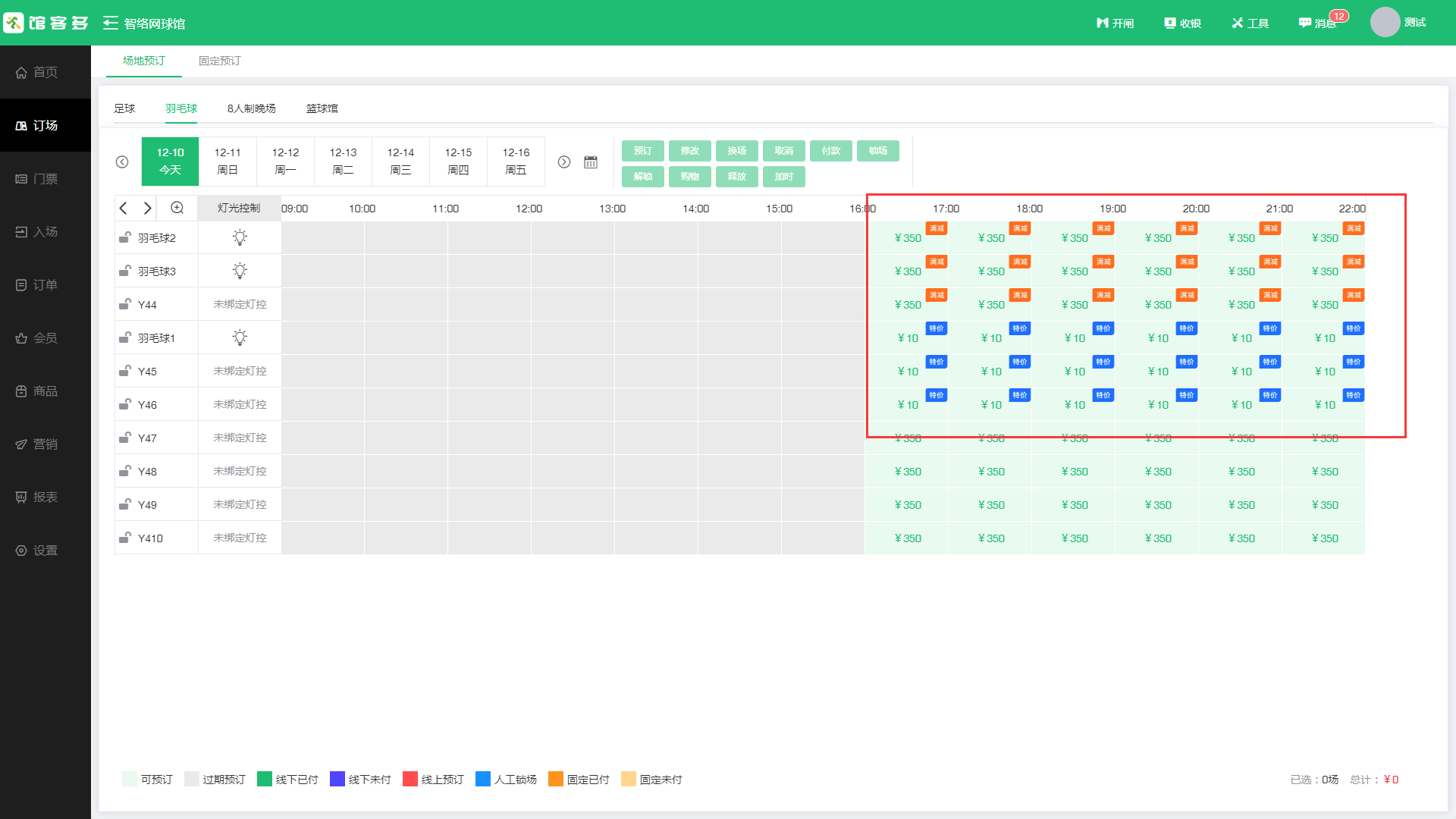Viewport: 1456px width, 819px height.
Task: Select the 篮球馆 venue tab
Action: click(322, 108)
